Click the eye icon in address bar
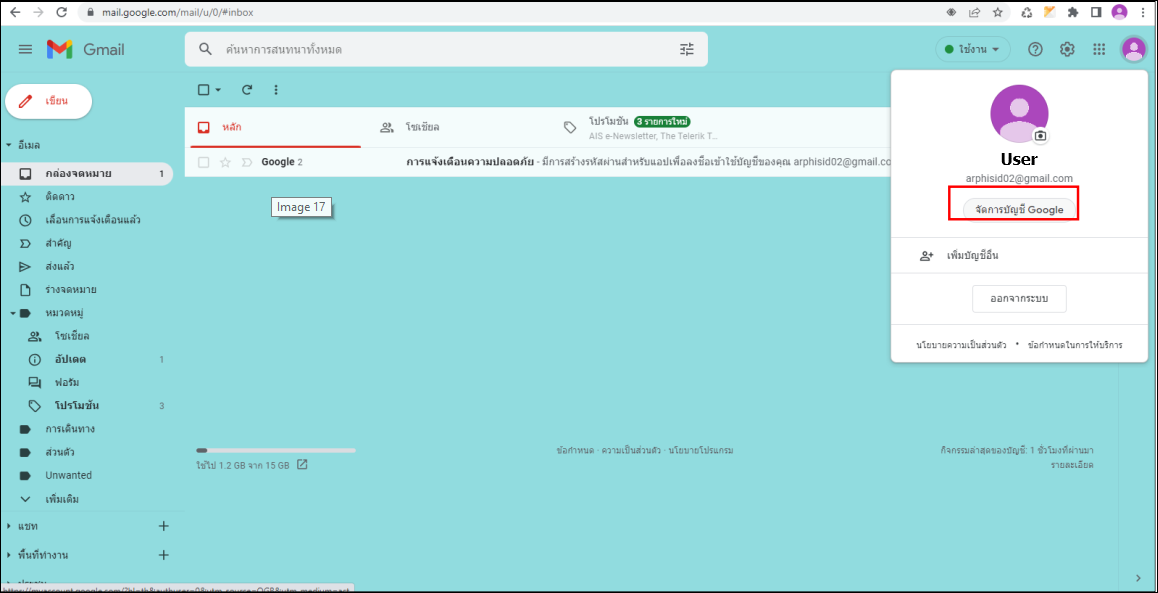The image size is (1158, 593). click(953, 13)
